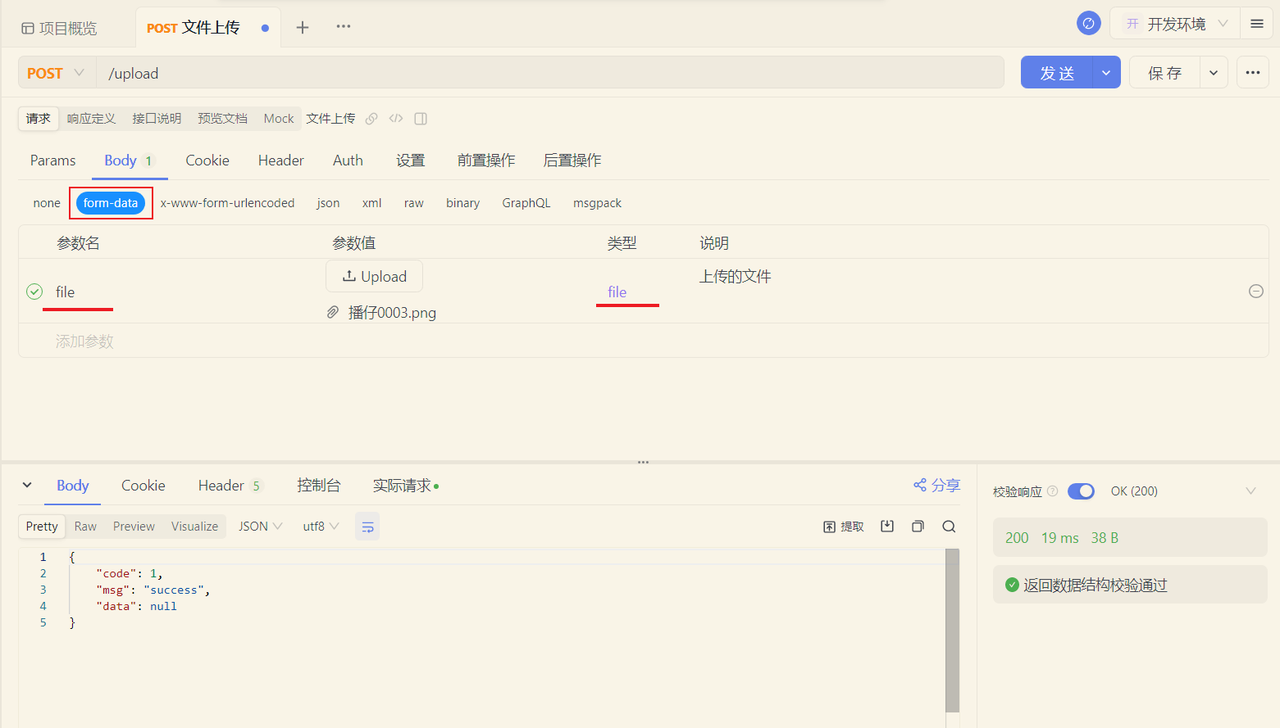The height and width of the screenshot is (728, 1280).
Task: Click the copy link icon beside 文件上传
Action: coord(371,118)
